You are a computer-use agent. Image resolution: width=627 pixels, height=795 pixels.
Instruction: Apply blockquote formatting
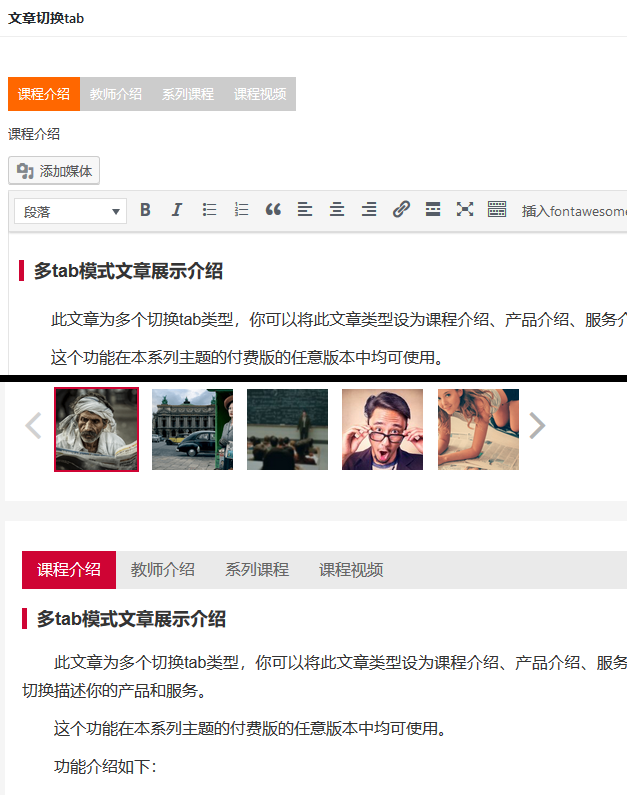pyautogui.click(x=273, y=209)
